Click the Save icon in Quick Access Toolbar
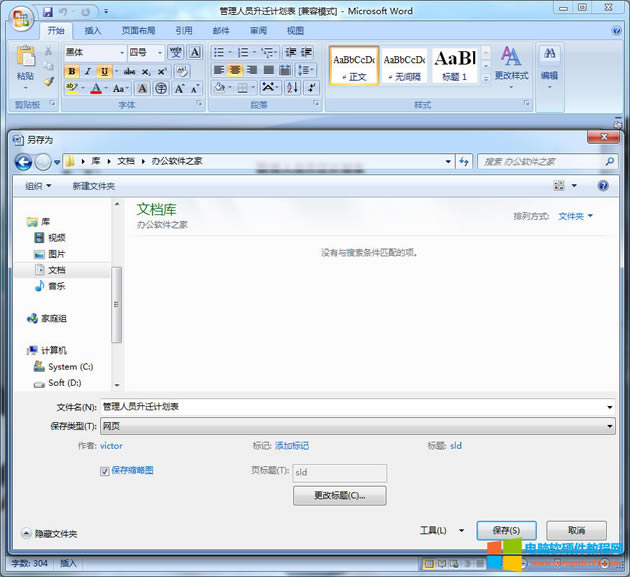 click(48, 11)
